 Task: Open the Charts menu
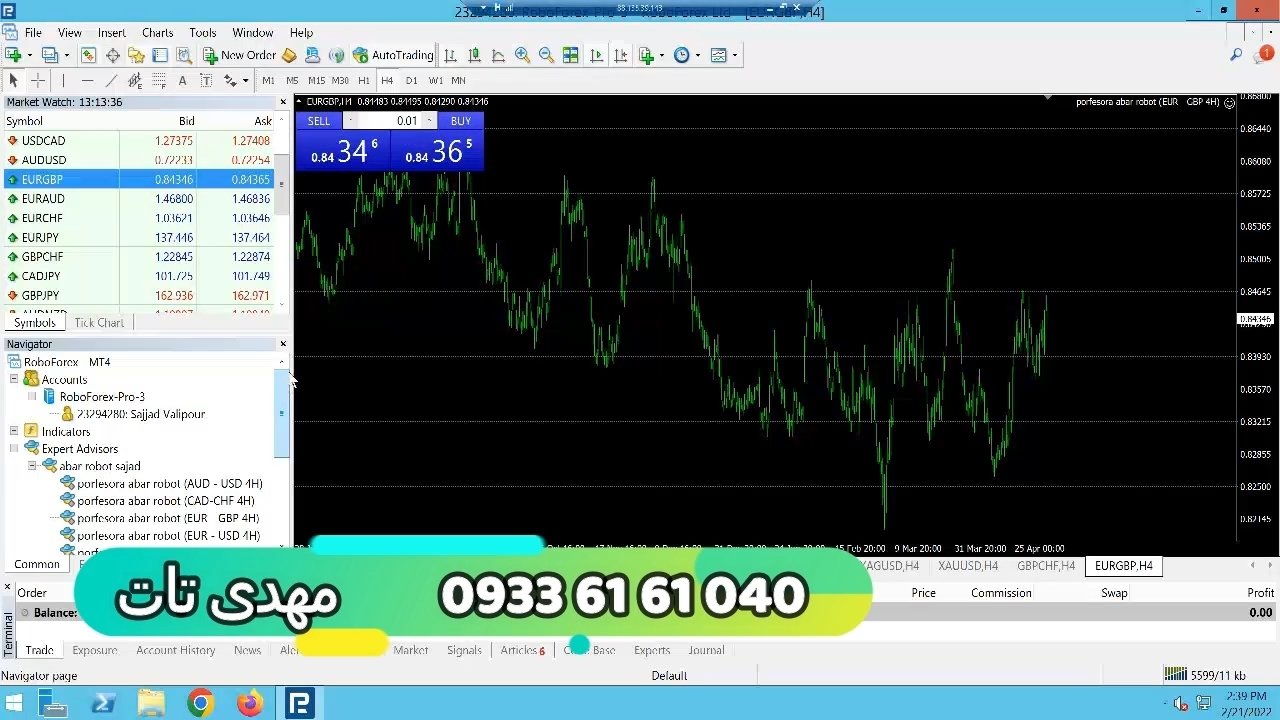click(157, 33)
